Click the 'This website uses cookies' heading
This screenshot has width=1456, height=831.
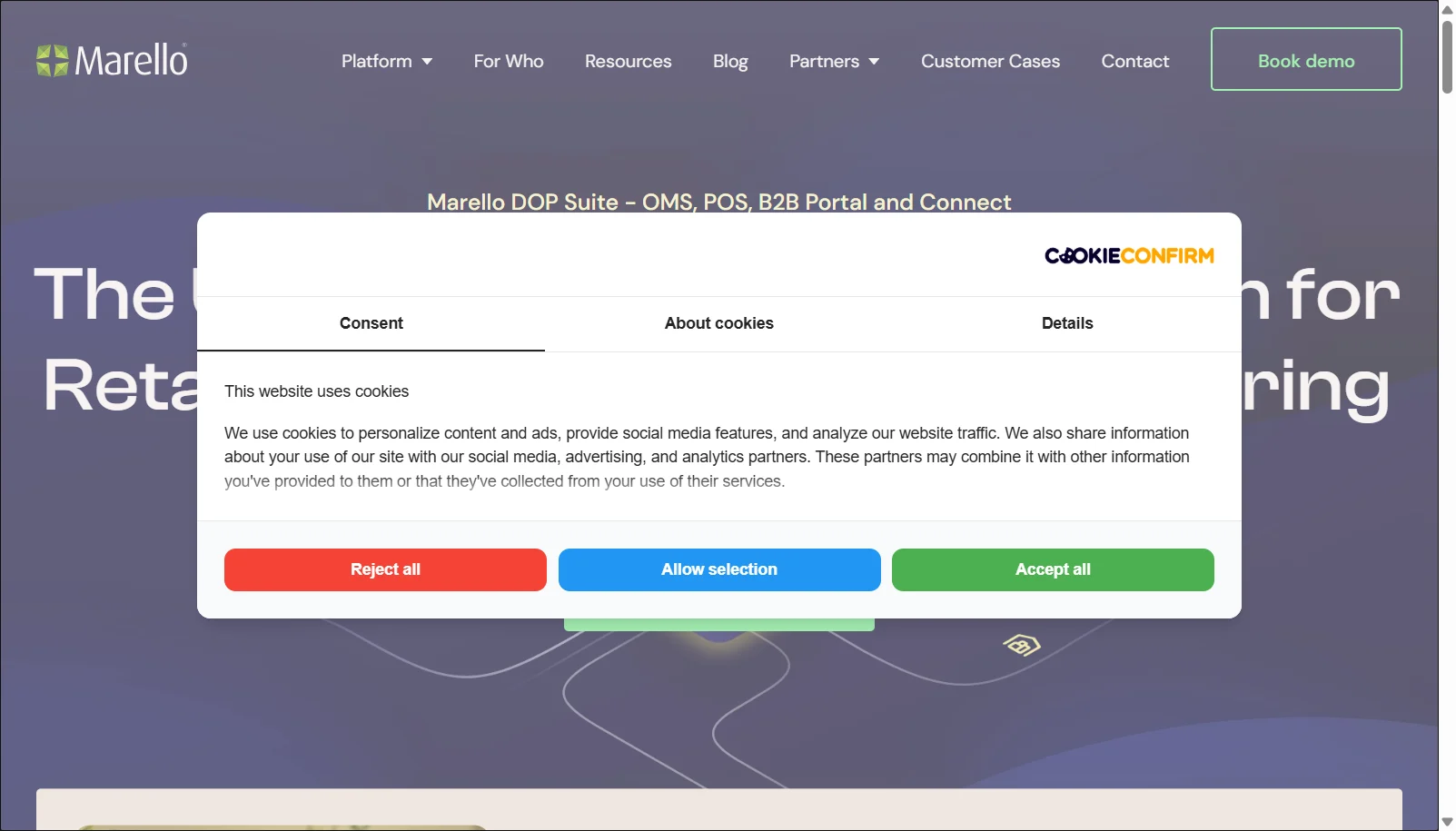click(x=316, y=391)
